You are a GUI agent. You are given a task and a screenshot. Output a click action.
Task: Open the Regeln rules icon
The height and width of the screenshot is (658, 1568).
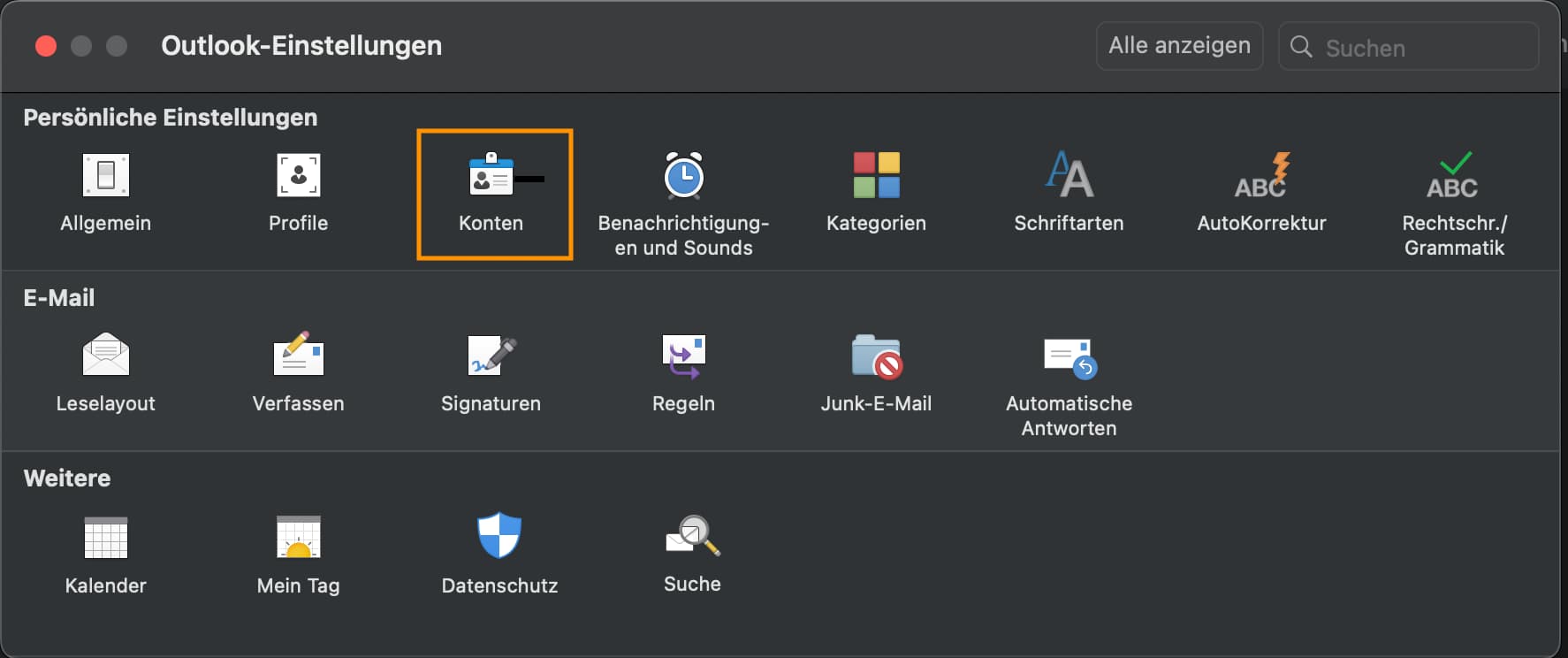683,356
